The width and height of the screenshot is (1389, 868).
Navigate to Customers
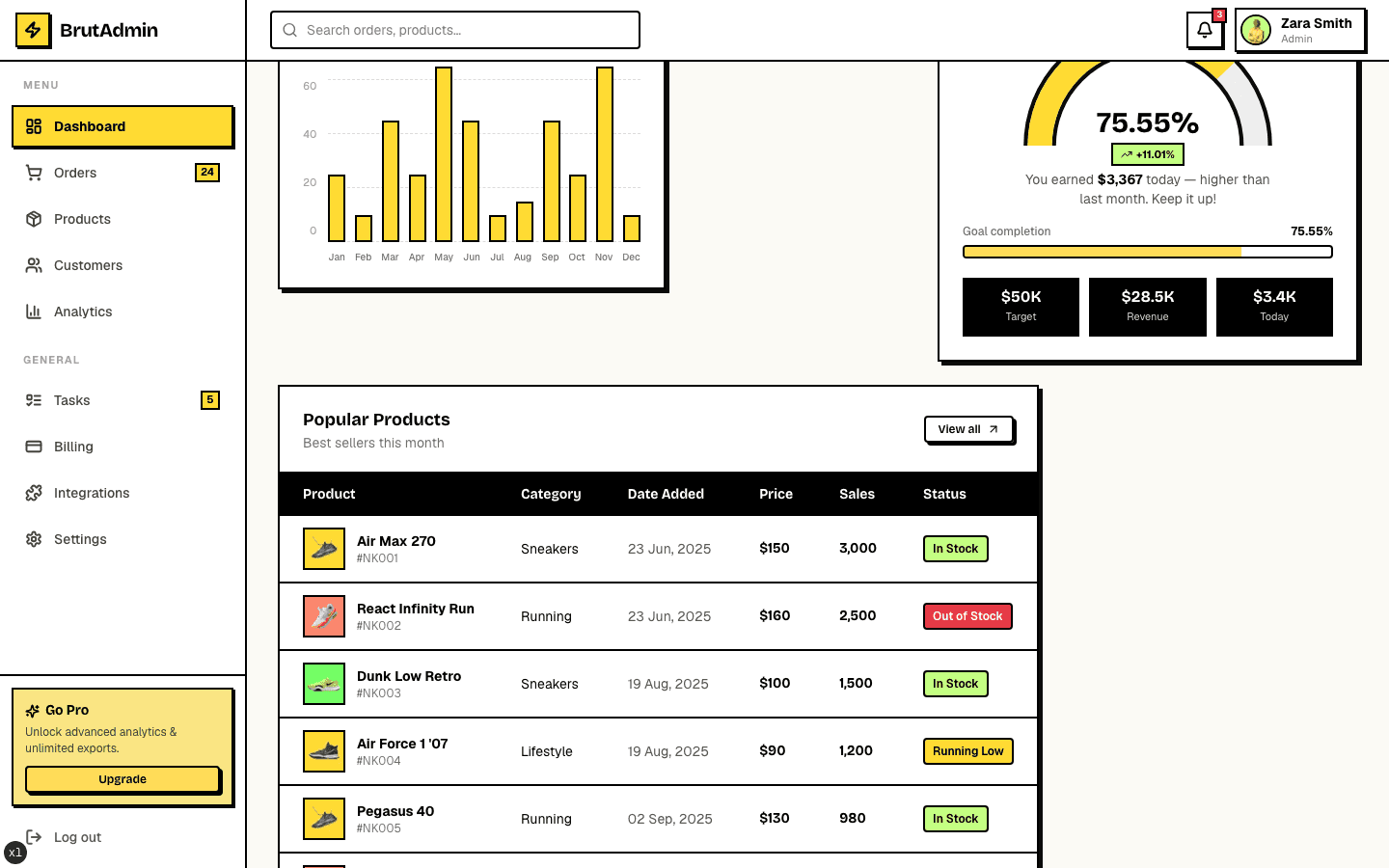point(123,265)
